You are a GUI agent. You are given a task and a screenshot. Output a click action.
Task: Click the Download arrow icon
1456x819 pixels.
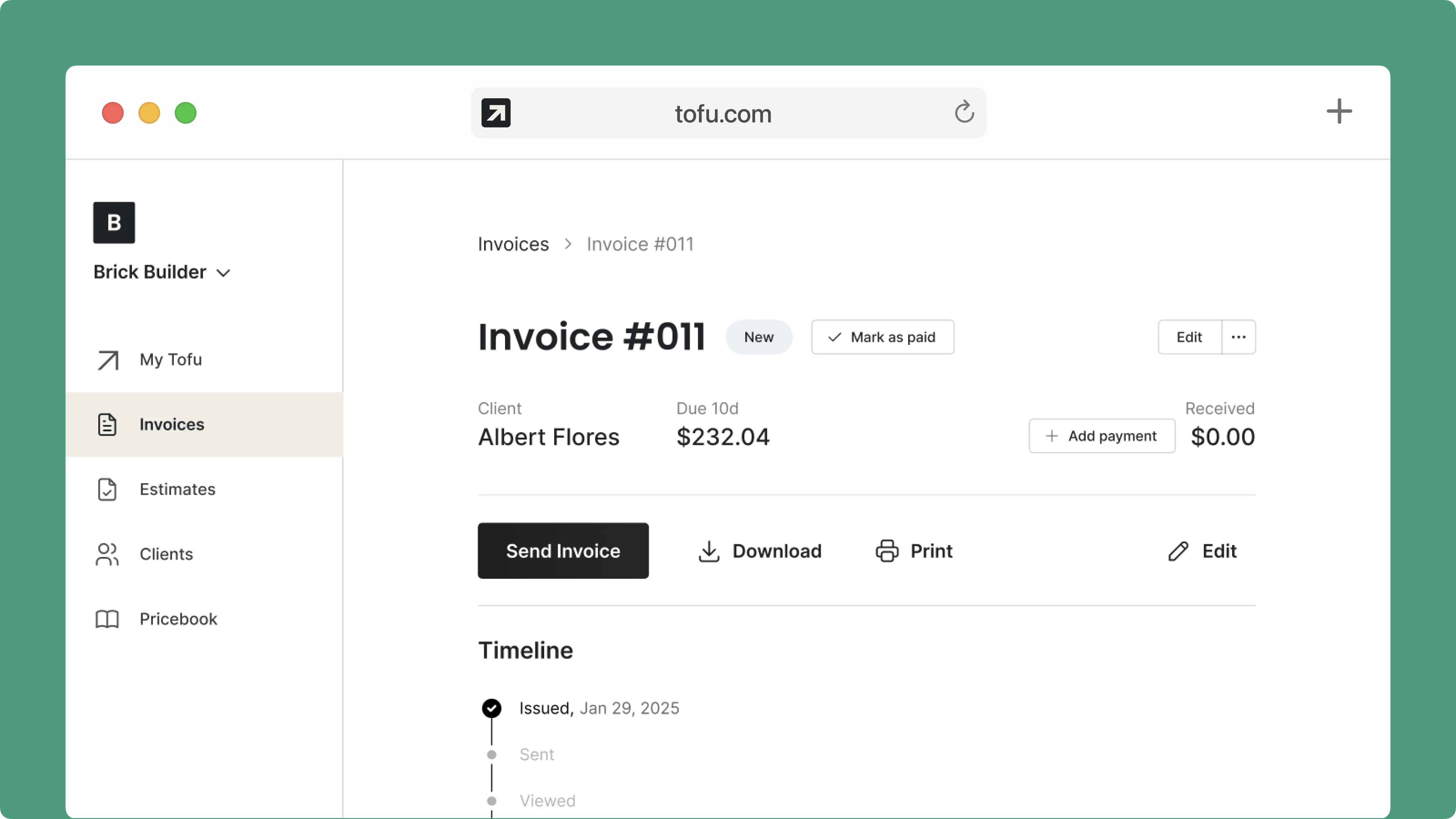(x=709, y=551)
